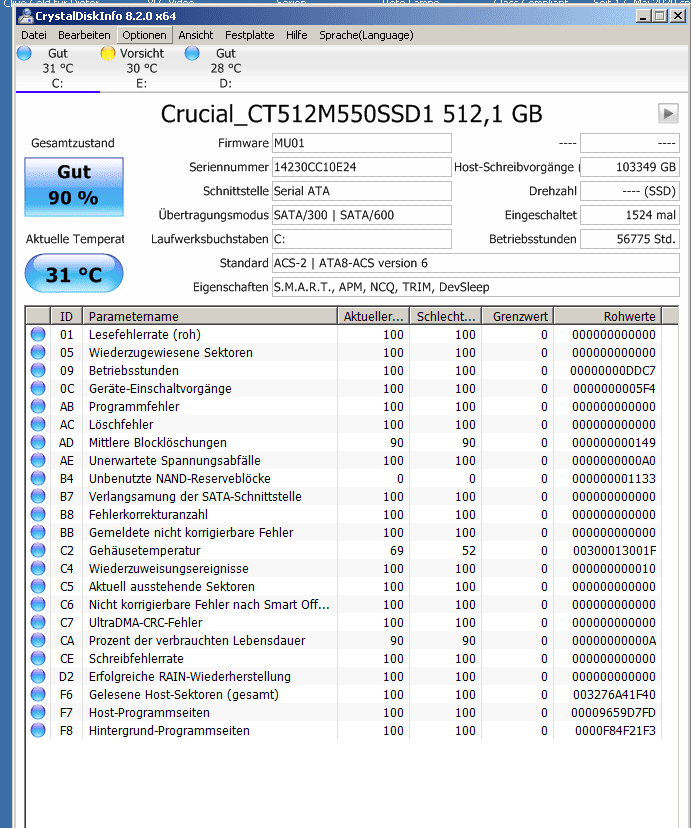Select the E: drive tab marked Vorsicht
This screenshot has height=828, width=691.
pos(141,68)
